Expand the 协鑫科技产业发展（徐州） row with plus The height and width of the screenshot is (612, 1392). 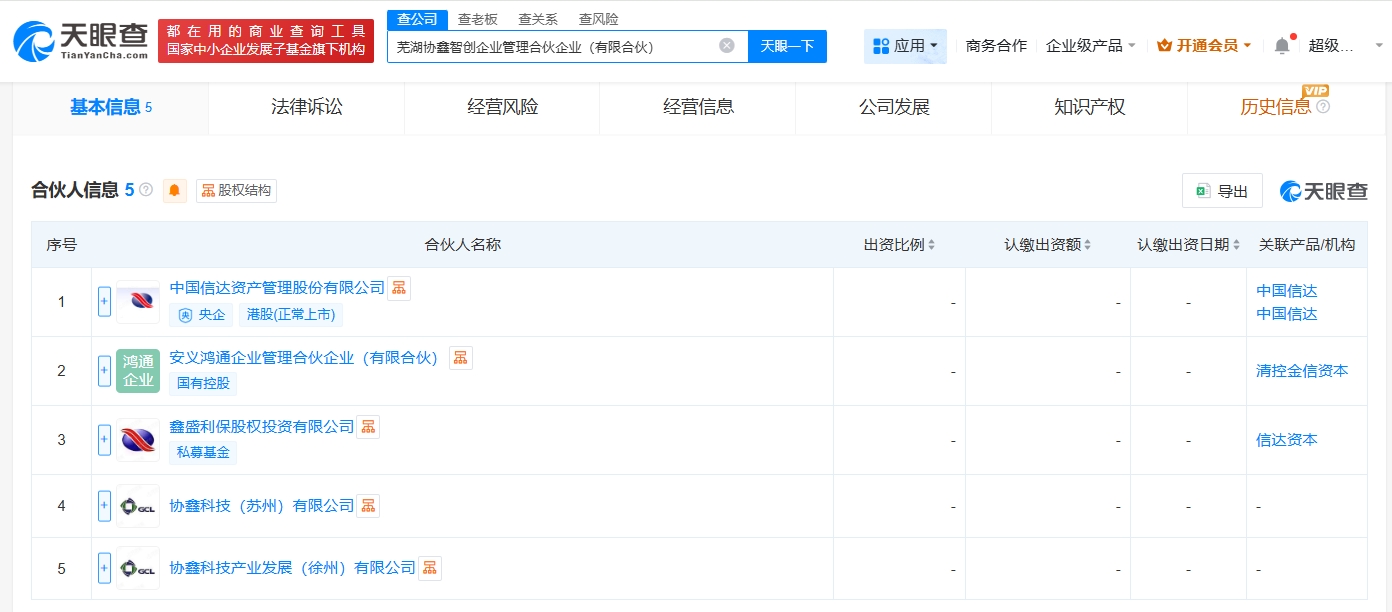104,568
